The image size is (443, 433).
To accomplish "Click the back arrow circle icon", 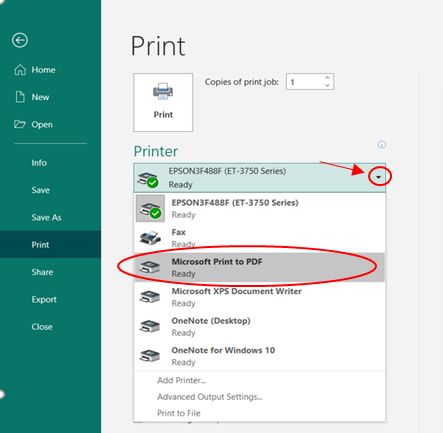I will coord(20,40).
